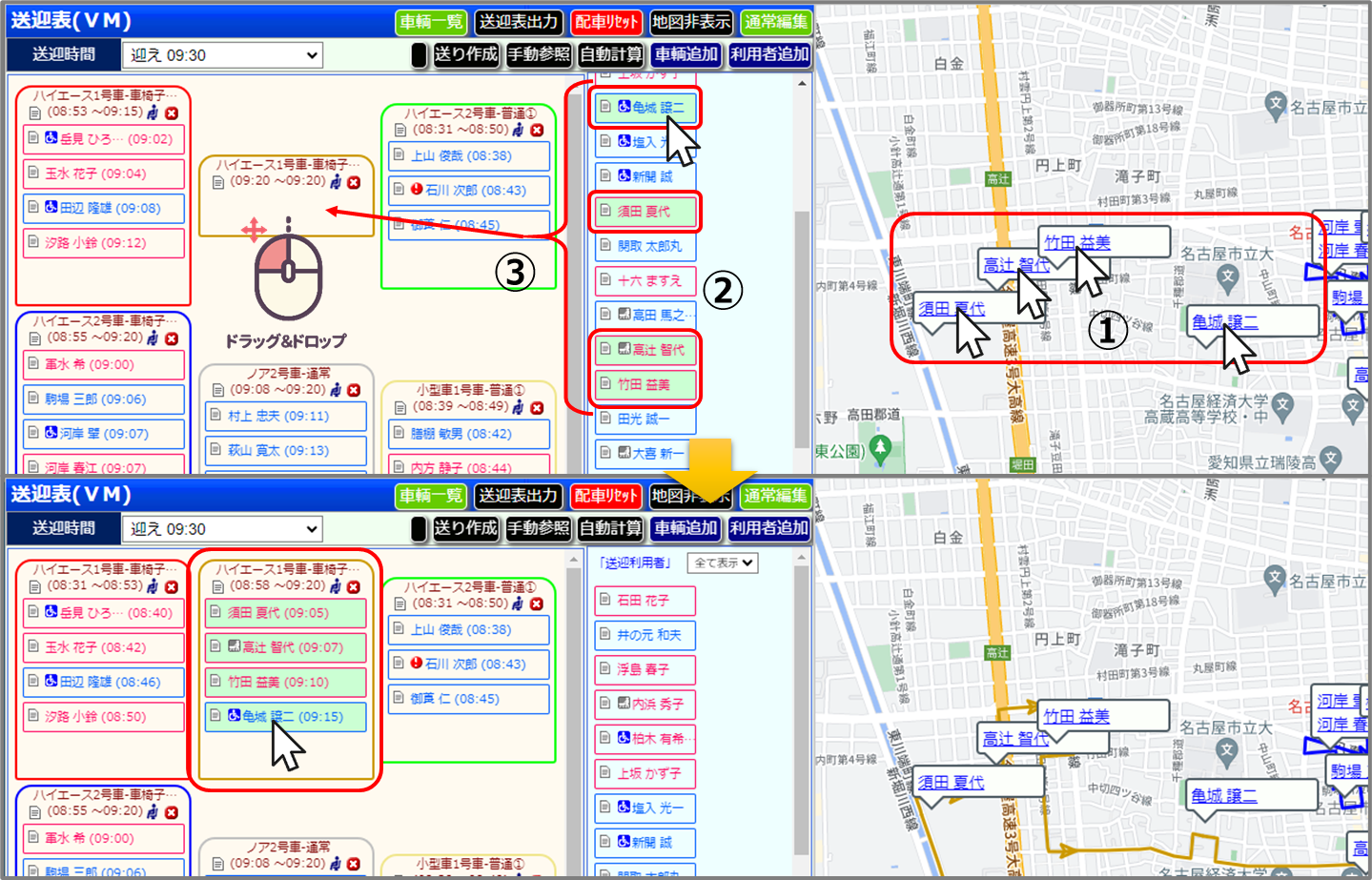
Task: Delete lower ハイエース2号車-普通① (08:31~08:50) card
Action: (537, 604)
